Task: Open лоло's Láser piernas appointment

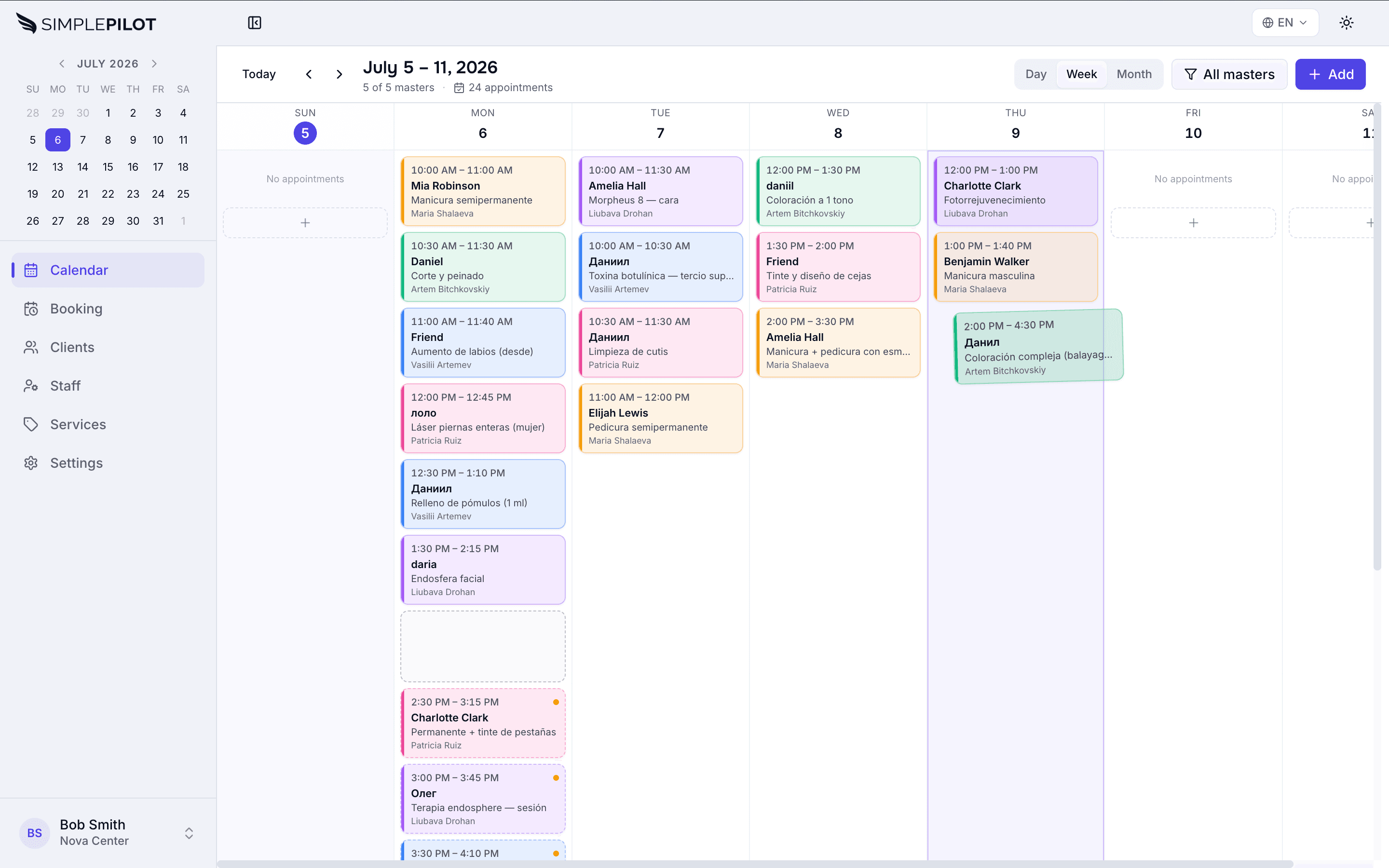Action: pyautogui.click(x=483, y=419)
